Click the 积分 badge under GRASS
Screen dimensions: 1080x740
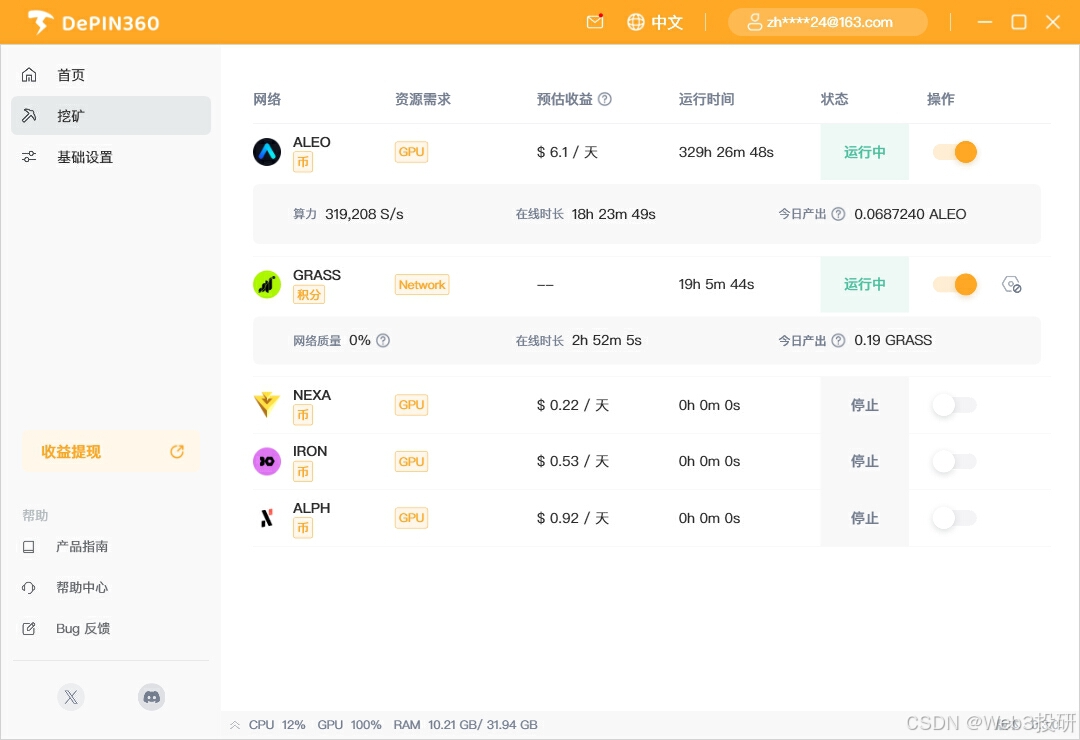point(309,295)
